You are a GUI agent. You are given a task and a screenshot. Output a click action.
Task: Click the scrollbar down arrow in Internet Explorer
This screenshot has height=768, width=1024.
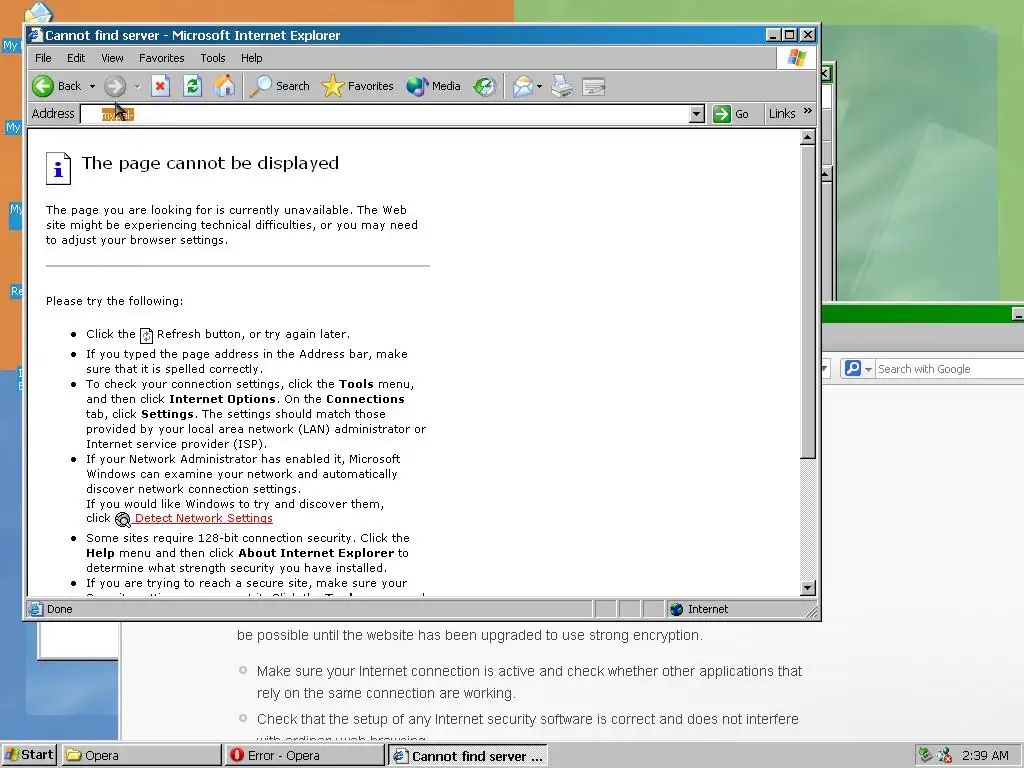click(x=808, y=588)
